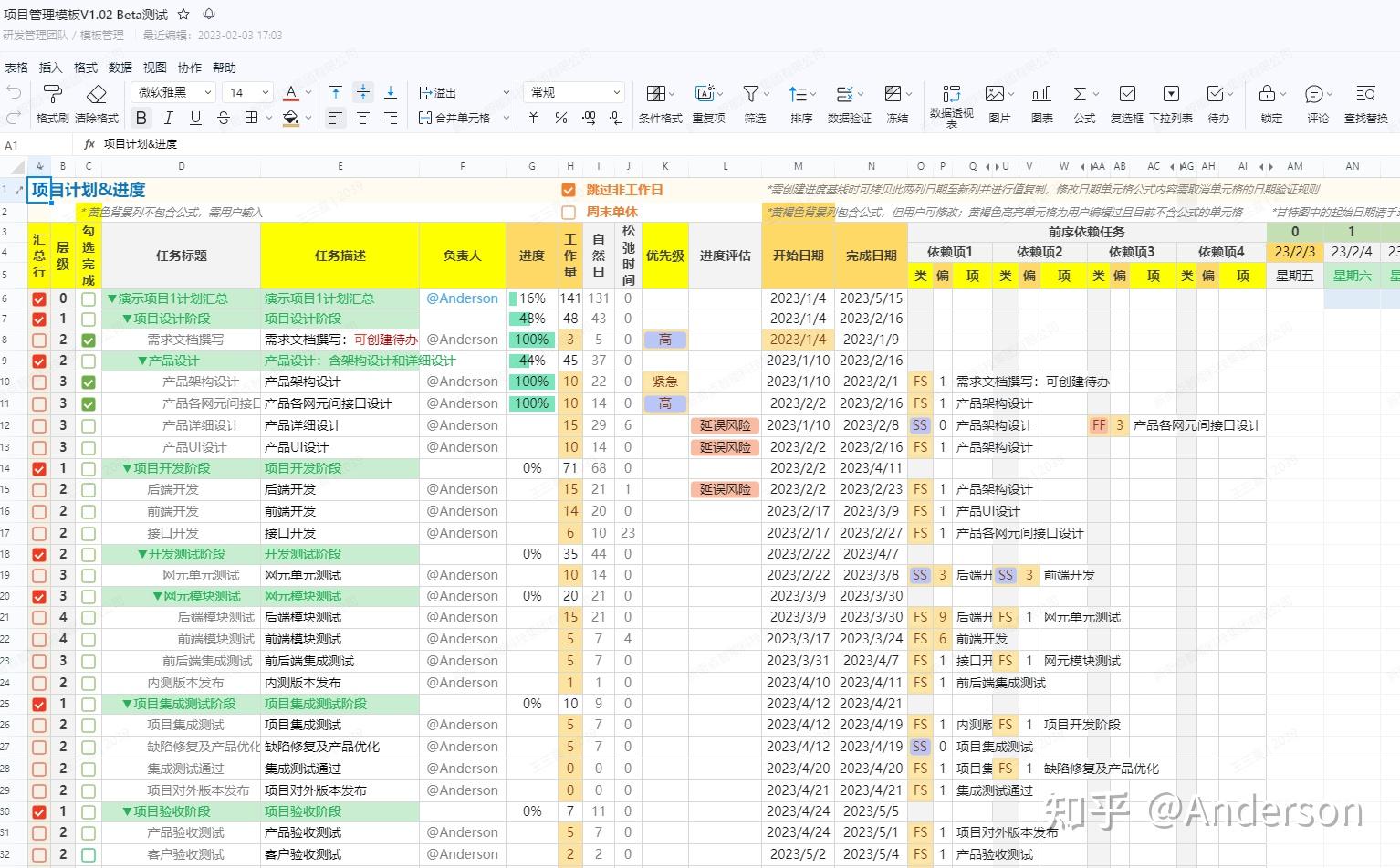Open find and replace 查找替换
The height and width of the screenshot is (868, 1400).
click(x=1365, y=100)
